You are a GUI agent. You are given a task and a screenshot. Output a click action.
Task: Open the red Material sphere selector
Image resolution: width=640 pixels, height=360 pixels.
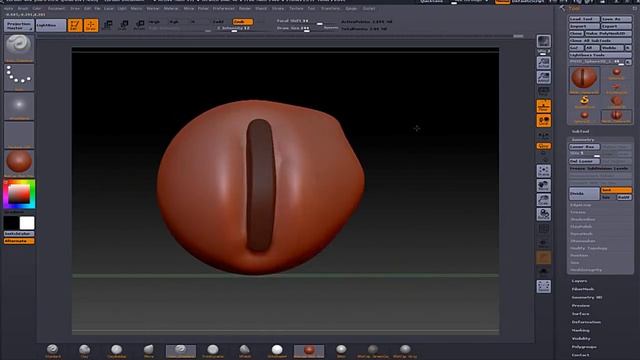(19, 163)
